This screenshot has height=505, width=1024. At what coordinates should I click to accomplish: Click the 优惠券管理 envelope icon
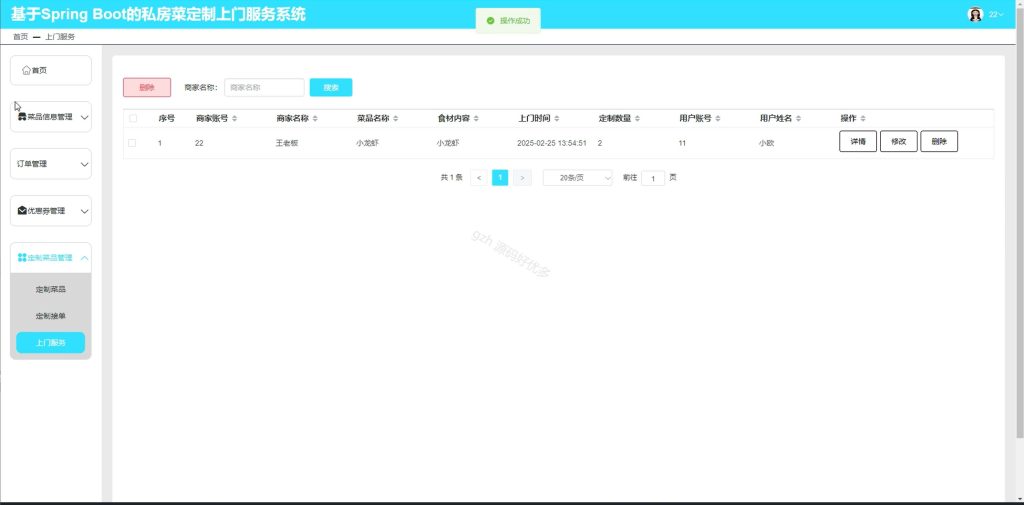coord(22,211)
